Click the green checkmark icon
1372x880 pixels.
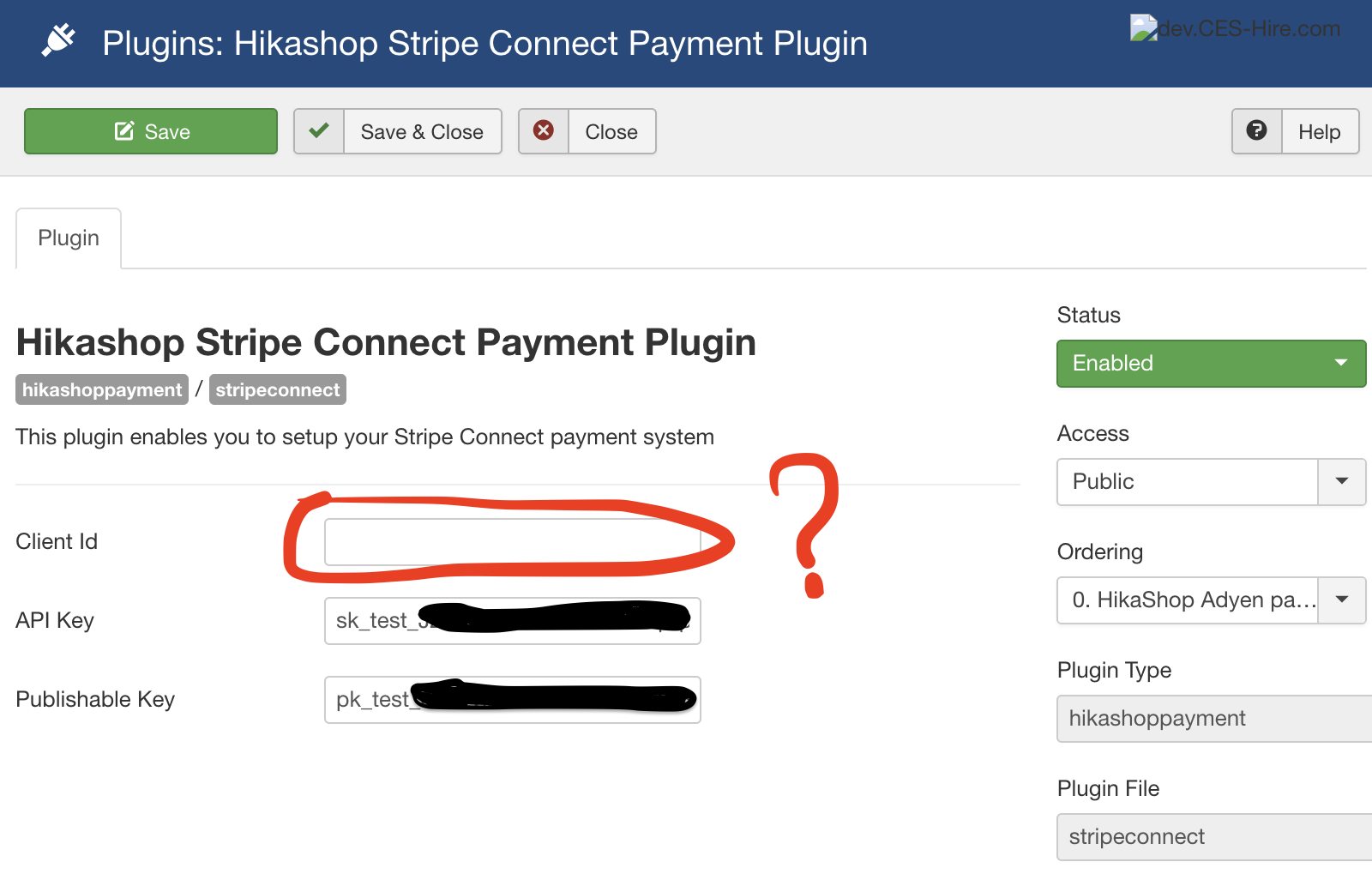click(x=319, y=131)
